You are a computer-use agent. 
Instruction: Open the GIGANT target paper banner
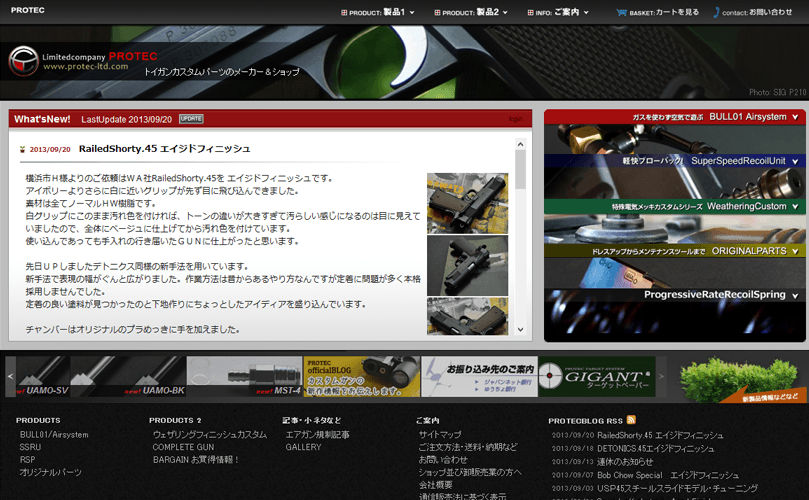pos(597,377)
